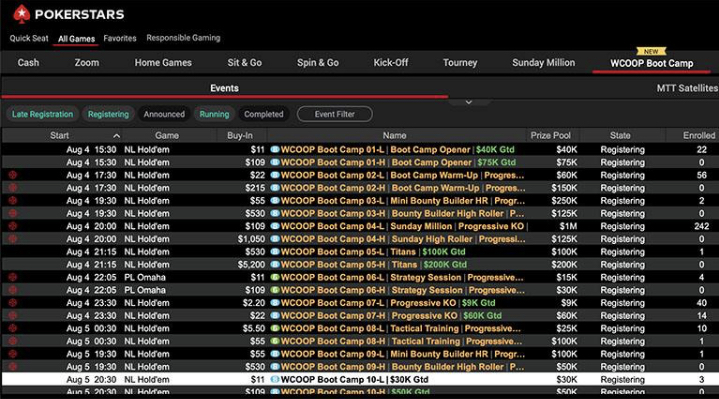
Task: Click knockout icon in Boot Camp 07-L row
Action: coord(13,303)
